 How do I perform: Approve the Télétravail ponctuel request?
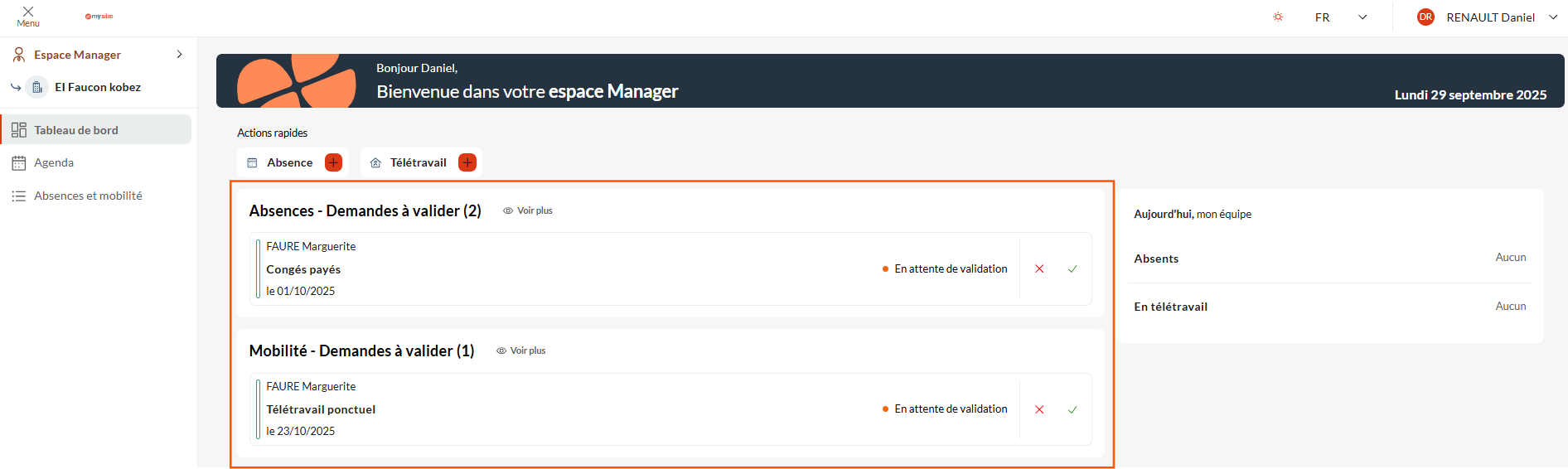point(1072,409)
